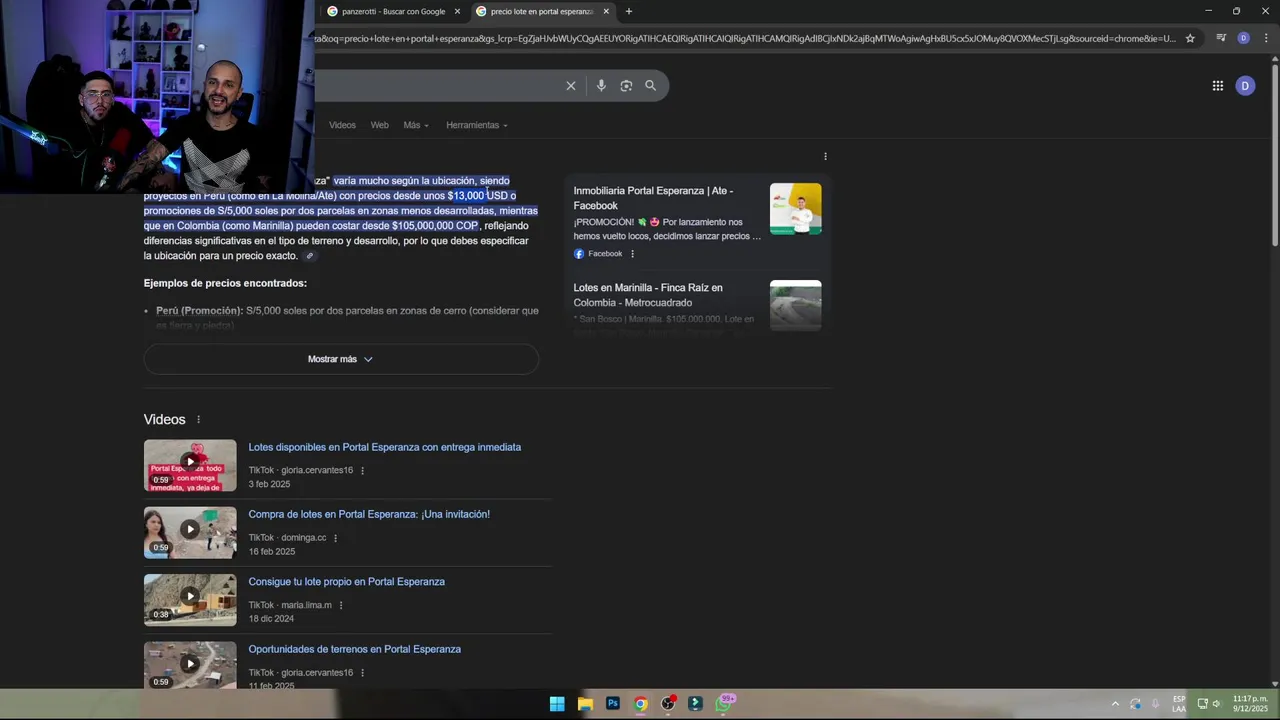1280x720 pixels.
Task: Open 'Consigue tu lote propio' video link
Action: tap(347, 582)
